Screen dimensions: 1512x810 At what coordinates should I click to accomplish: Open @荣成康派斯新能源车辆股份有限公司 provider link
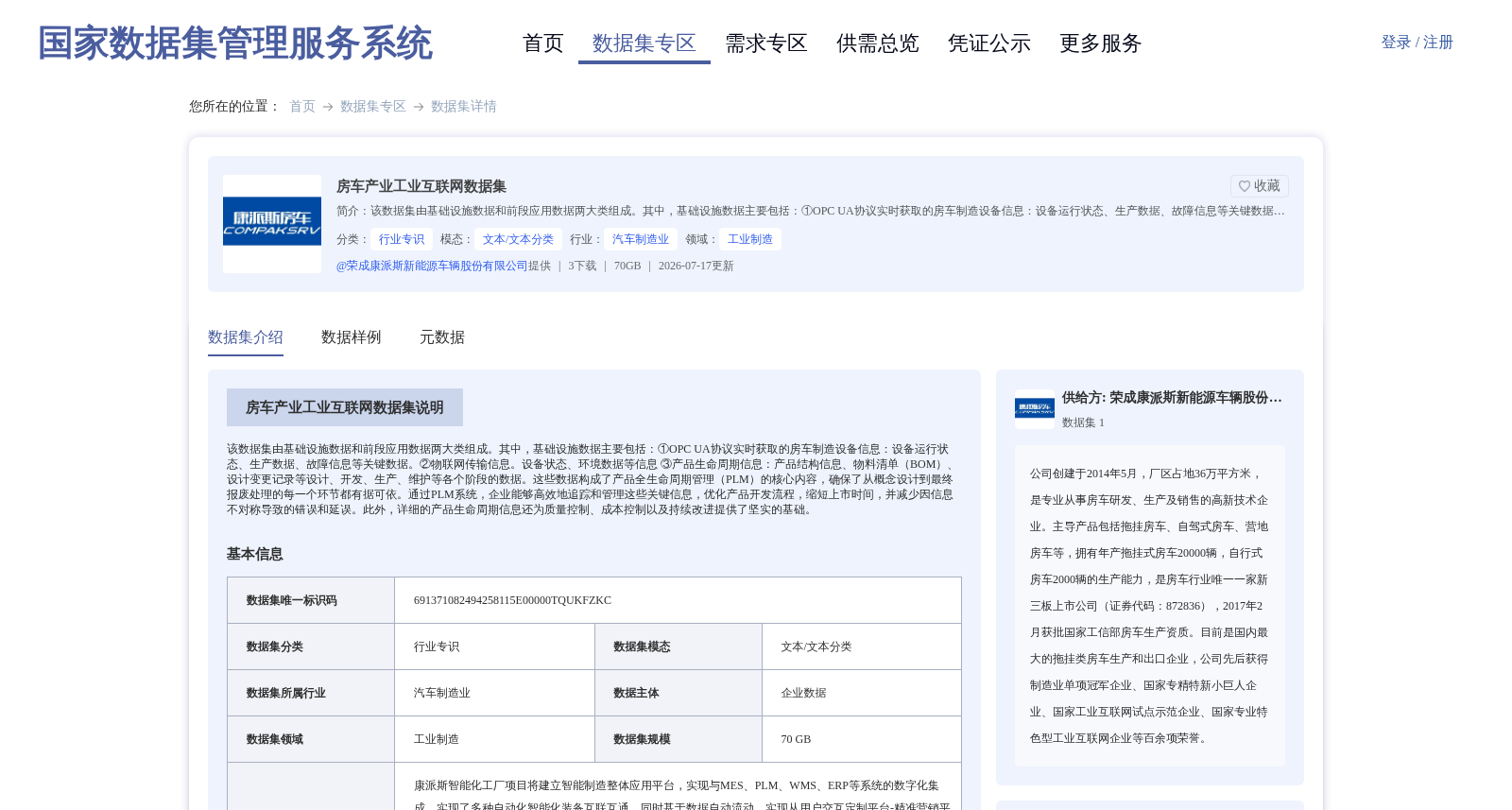(432, 266)
